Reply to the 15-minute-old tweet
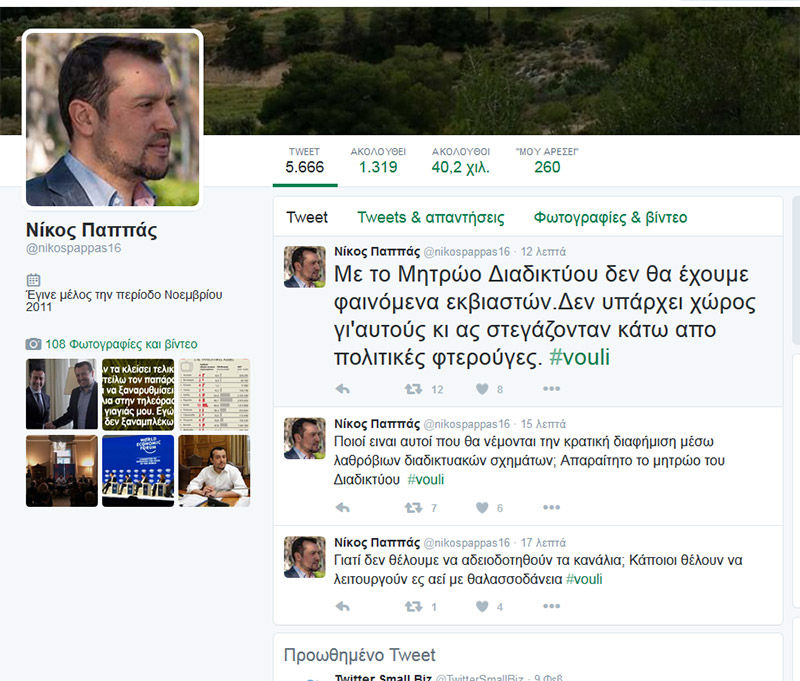This screenshot has height=681, width=800. [342, 507]
